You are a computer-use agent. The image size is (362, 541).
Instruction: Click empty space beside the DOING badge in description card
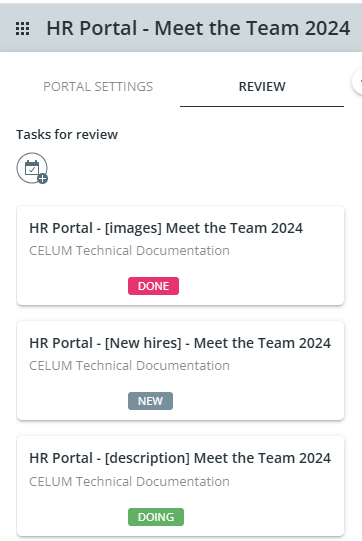(x=262, y=517)
